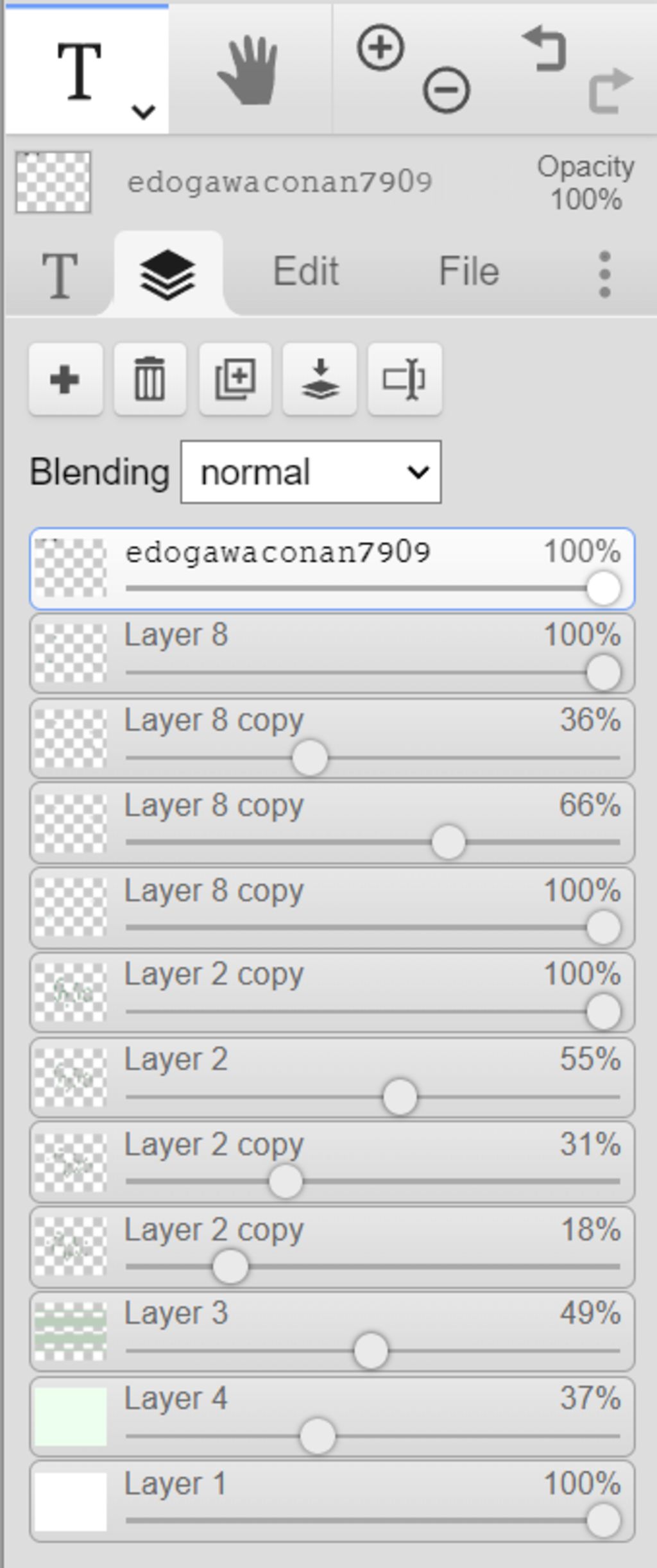This screenshot has width=657, height=1568.
Task: Delete layer using trash icon
Action: [x=149, y=379]
